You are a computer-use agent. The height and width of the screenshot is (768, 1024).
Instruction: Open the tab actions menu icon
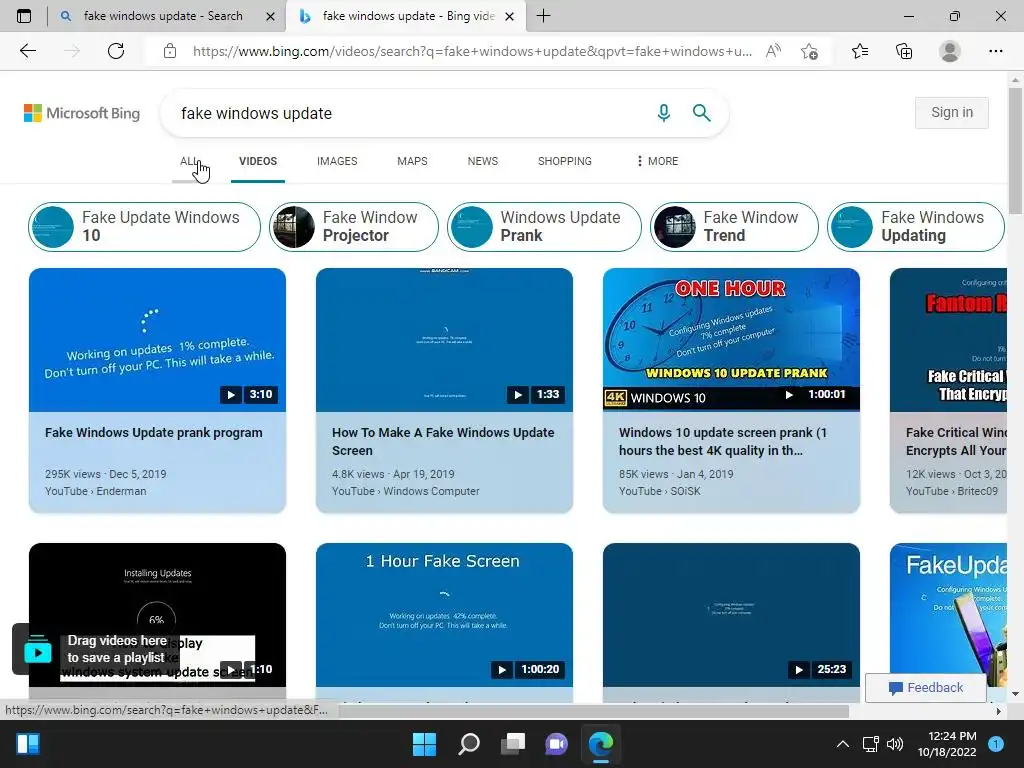click(x=24, y=16)
